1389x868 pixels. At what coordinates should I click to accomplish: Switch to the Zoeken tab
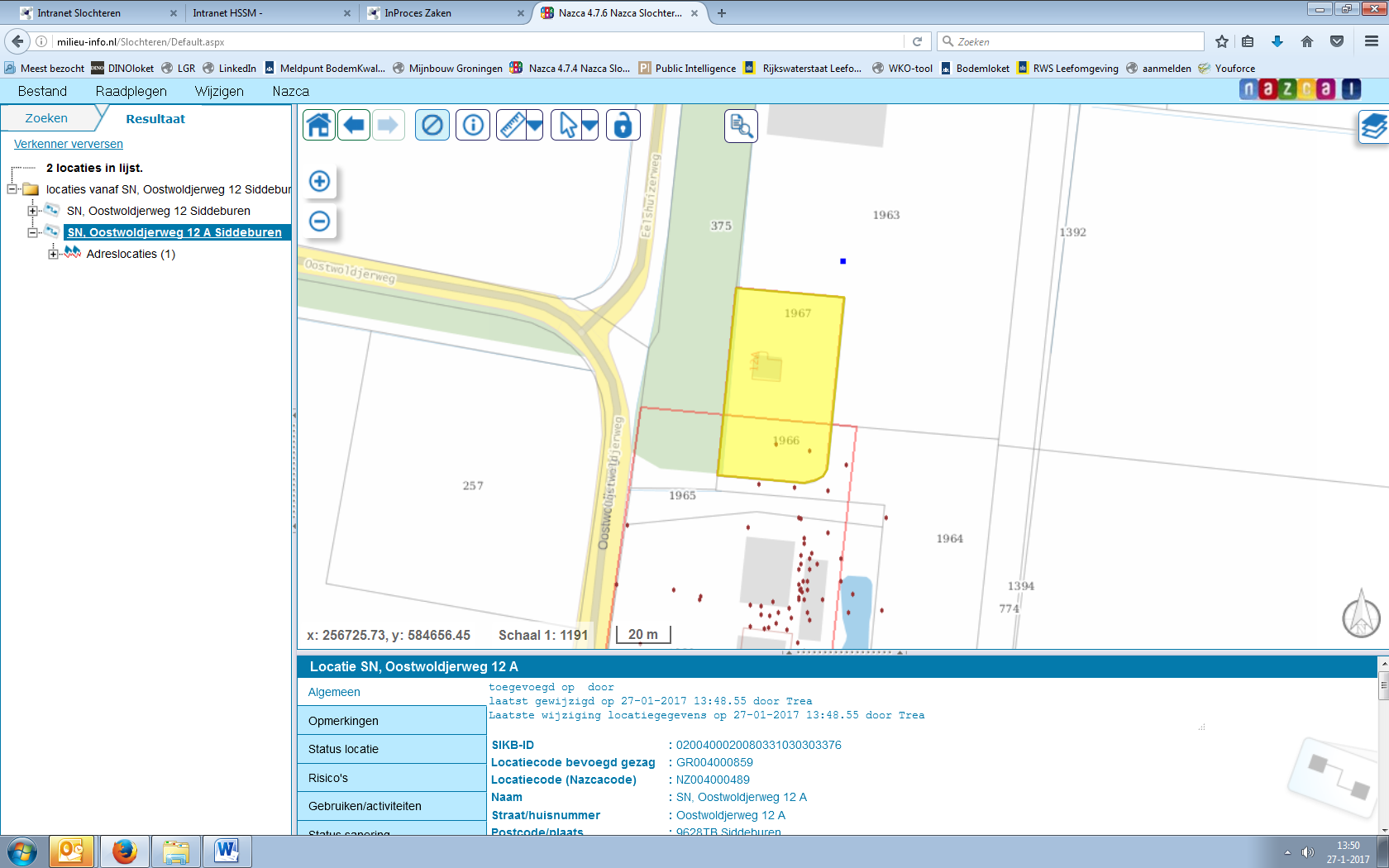pos(46,118)
